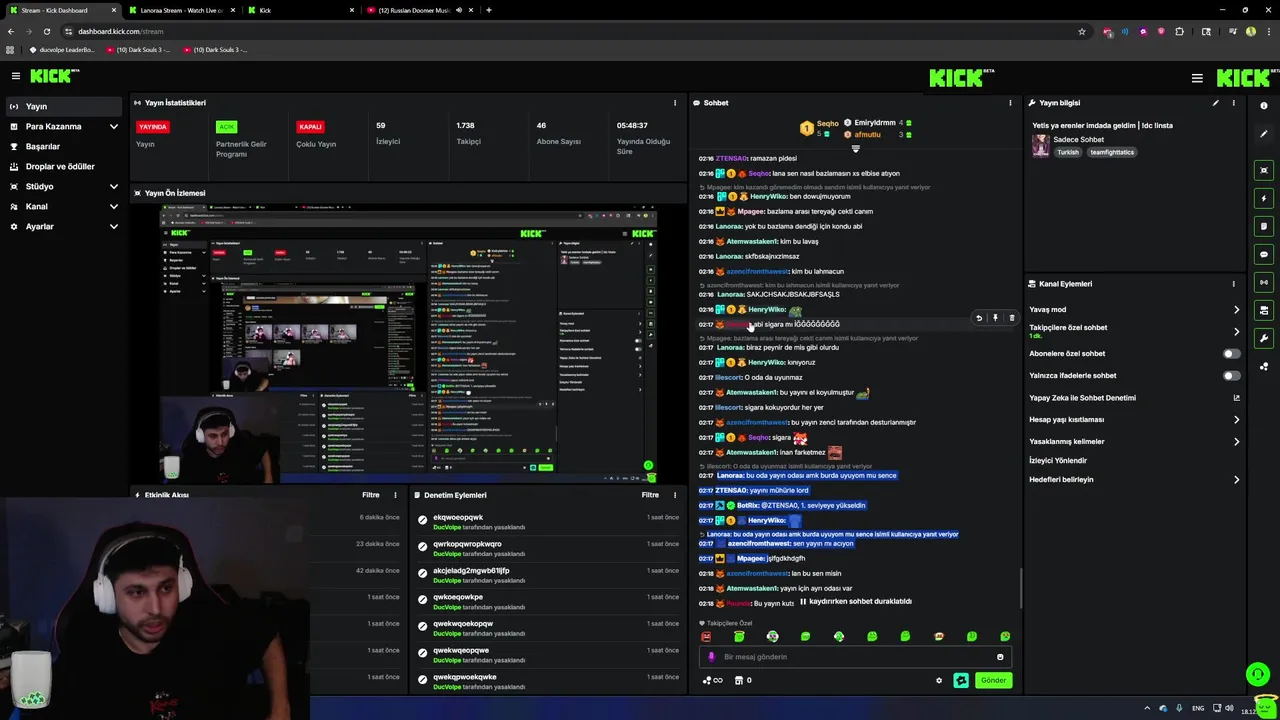The height and width of the screenshot is (720, 1280).
Task: Bookmark this page with star icon
Action: pyautogui.click(x=1082, y=31)
